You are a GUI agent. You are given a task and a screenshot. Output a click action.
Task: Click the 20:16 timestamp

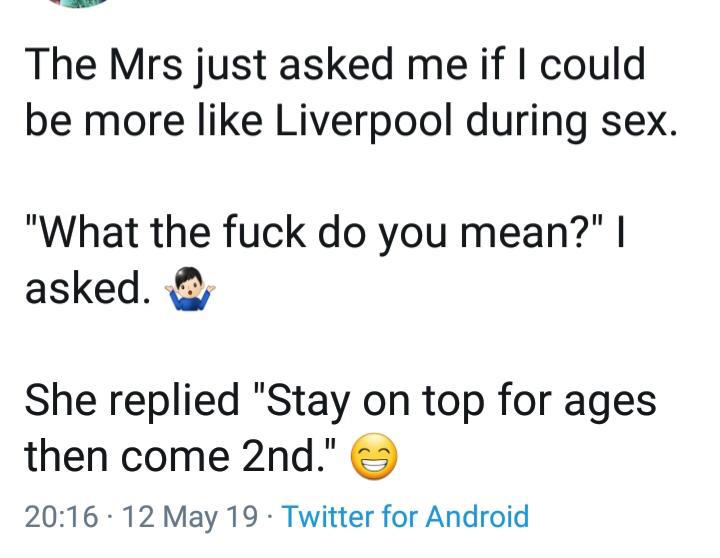click(61, 517)
